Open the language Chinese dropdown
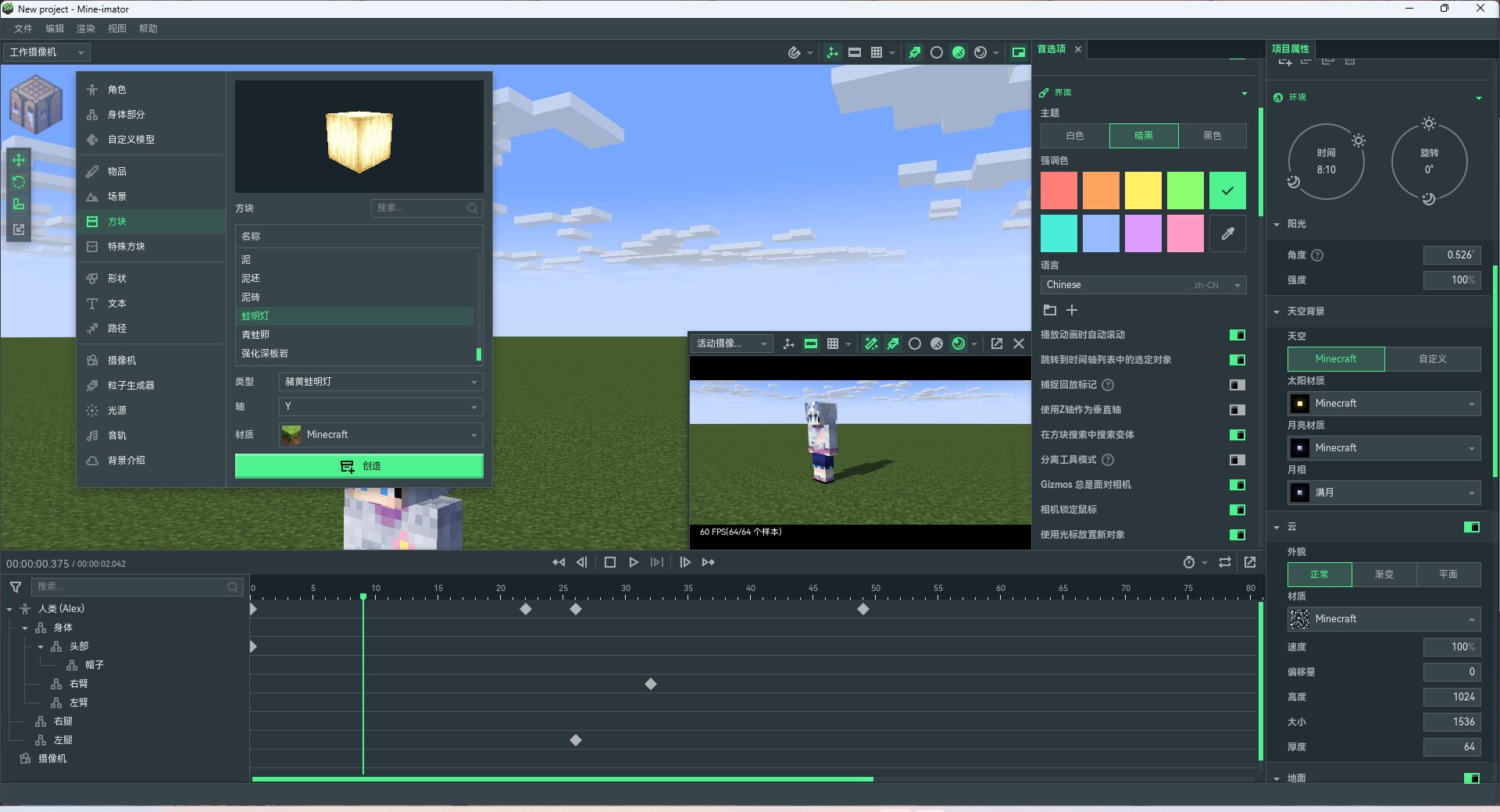The width and height of the screenshot is (1500, 812). pyautogui.click(x=1143, y=285)
